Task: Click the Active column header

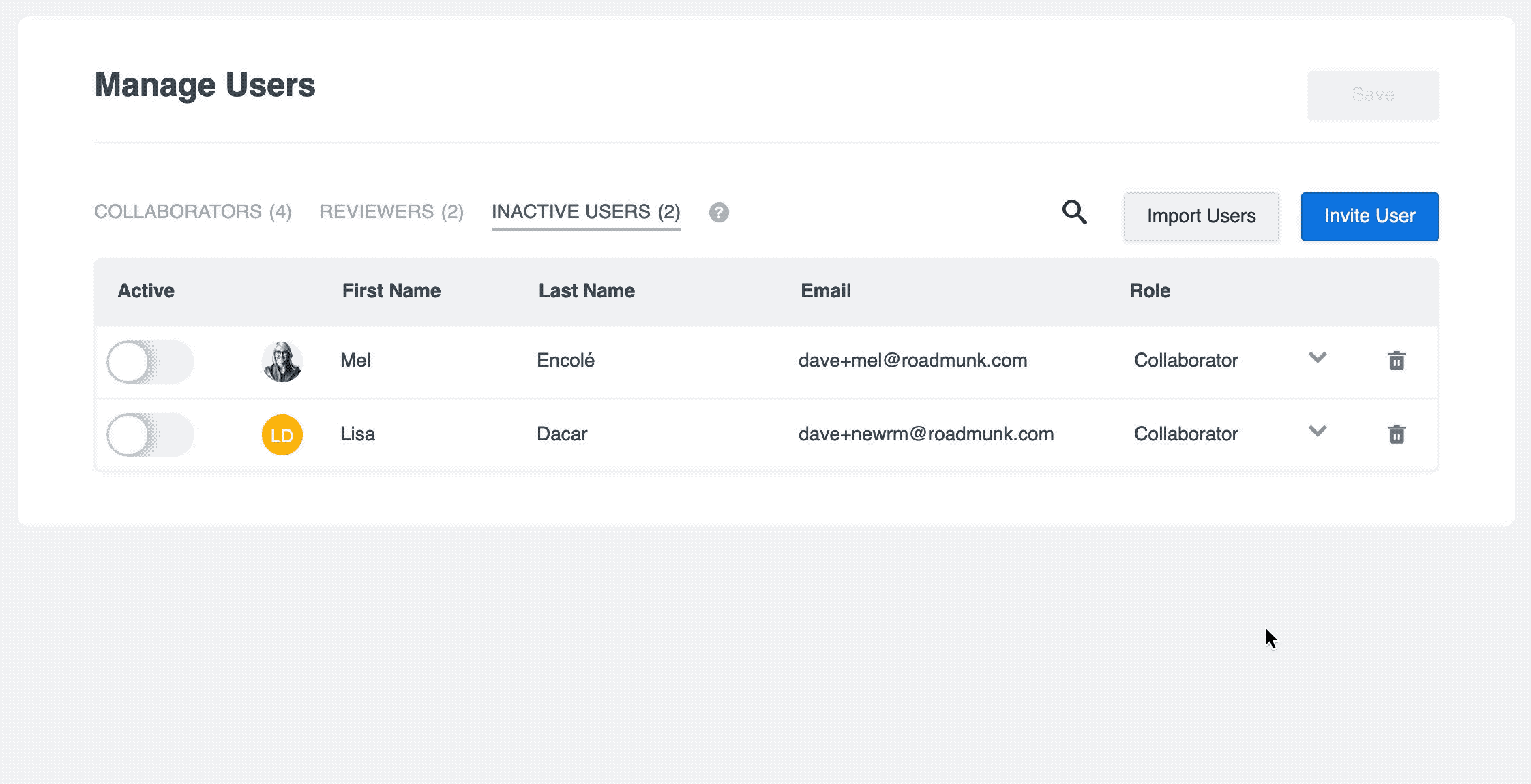Action: tap(146, 290)
